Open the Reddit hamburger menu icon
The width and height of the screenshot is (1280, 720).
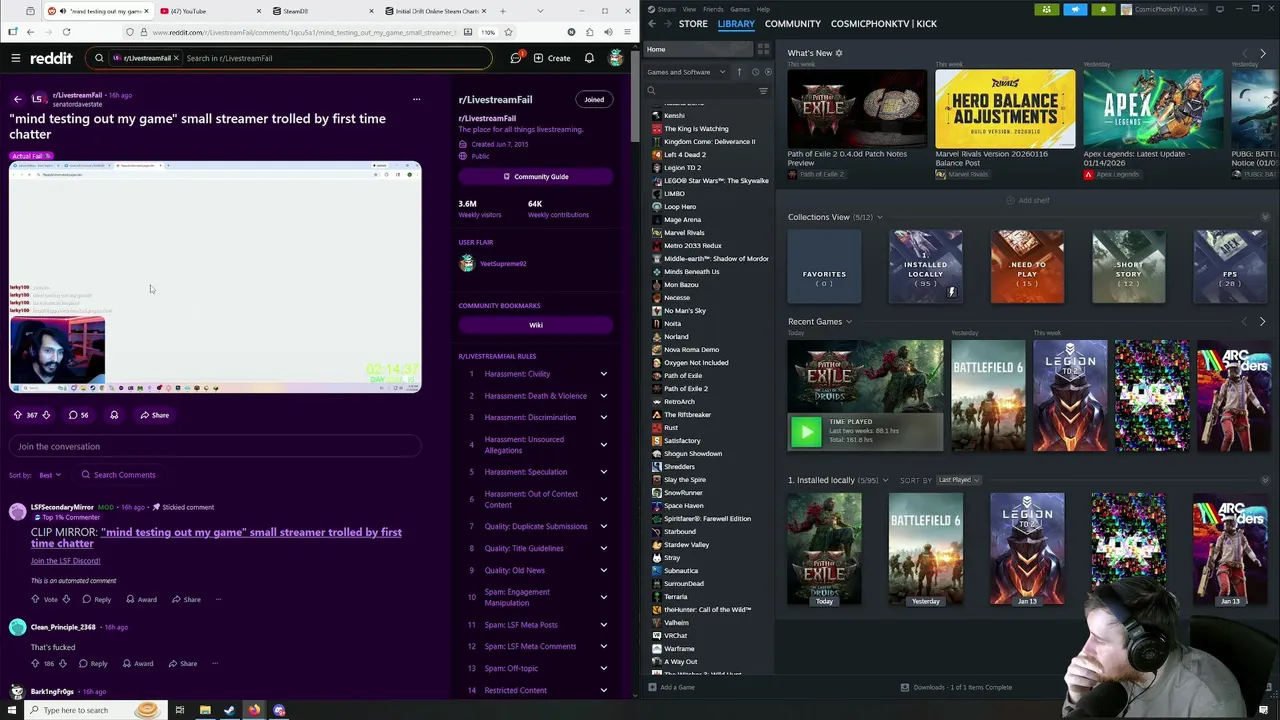[x=16, y=58]
